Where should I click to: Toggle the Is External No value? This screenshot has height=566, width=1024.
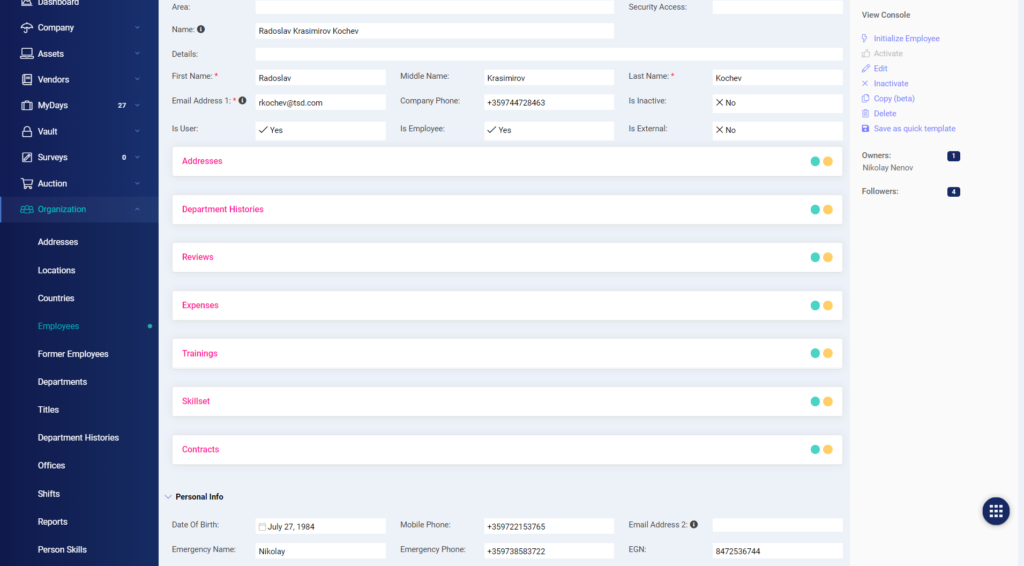click(x=719, y=130)
